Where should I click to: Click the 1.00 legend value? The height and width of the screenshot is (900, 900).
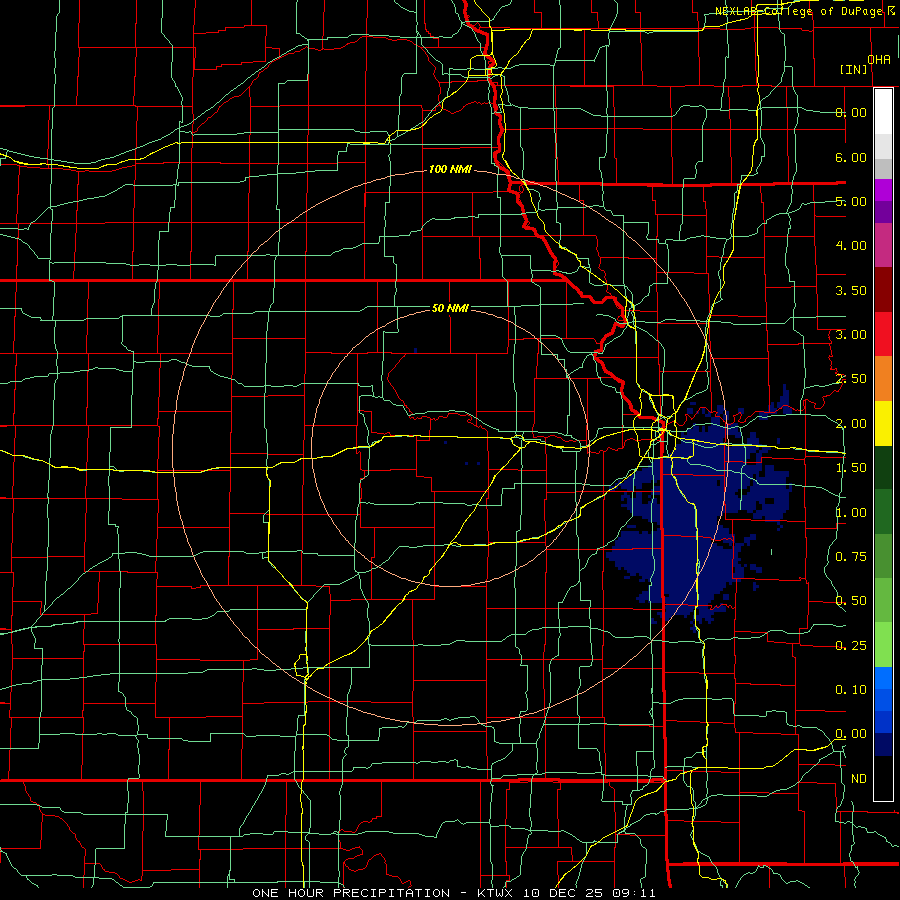pos(851,513)
